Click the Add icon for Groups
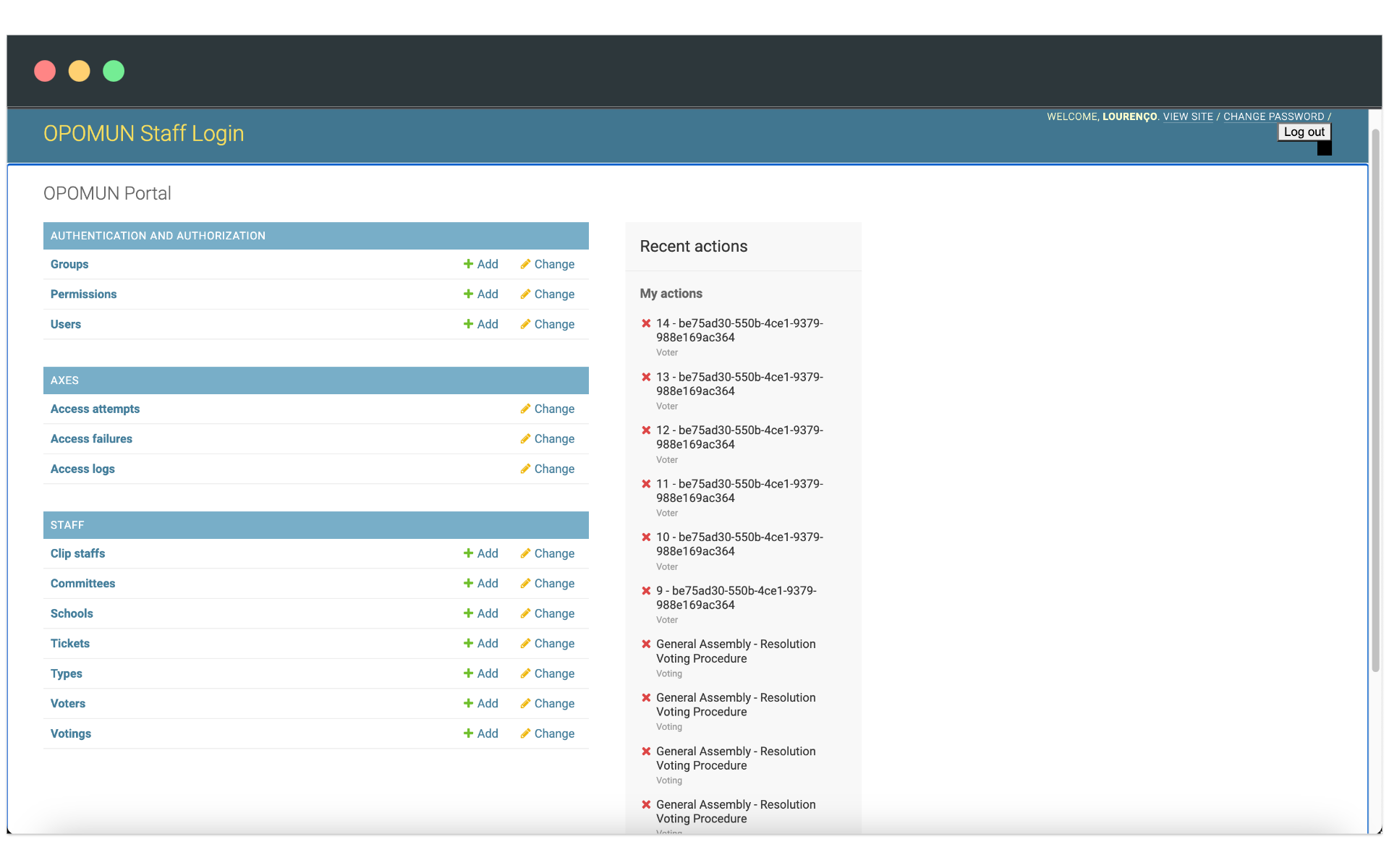 click(467, 264)
